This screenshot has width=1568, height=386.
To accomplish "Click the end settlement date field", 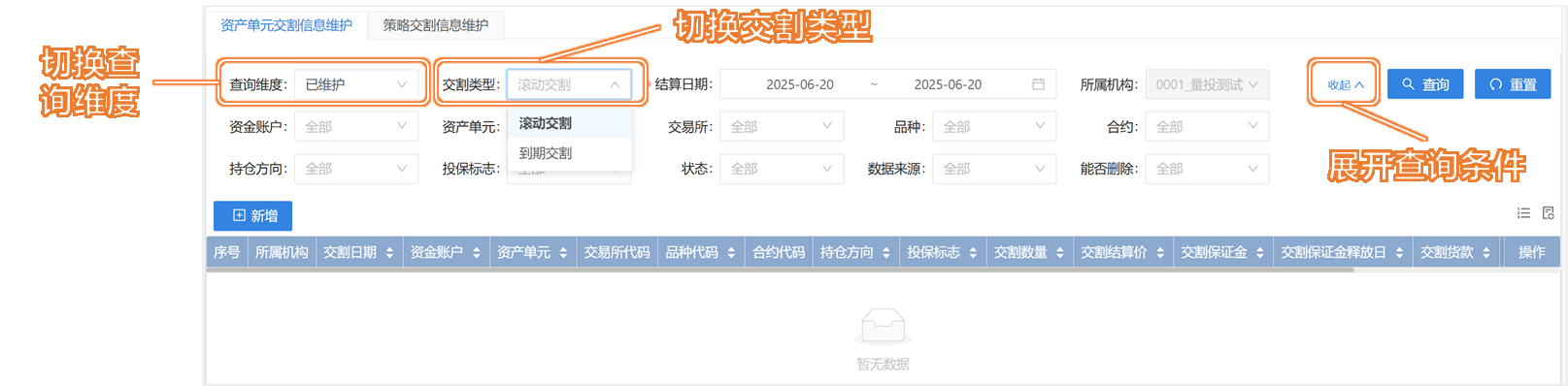I will (948, 84).
